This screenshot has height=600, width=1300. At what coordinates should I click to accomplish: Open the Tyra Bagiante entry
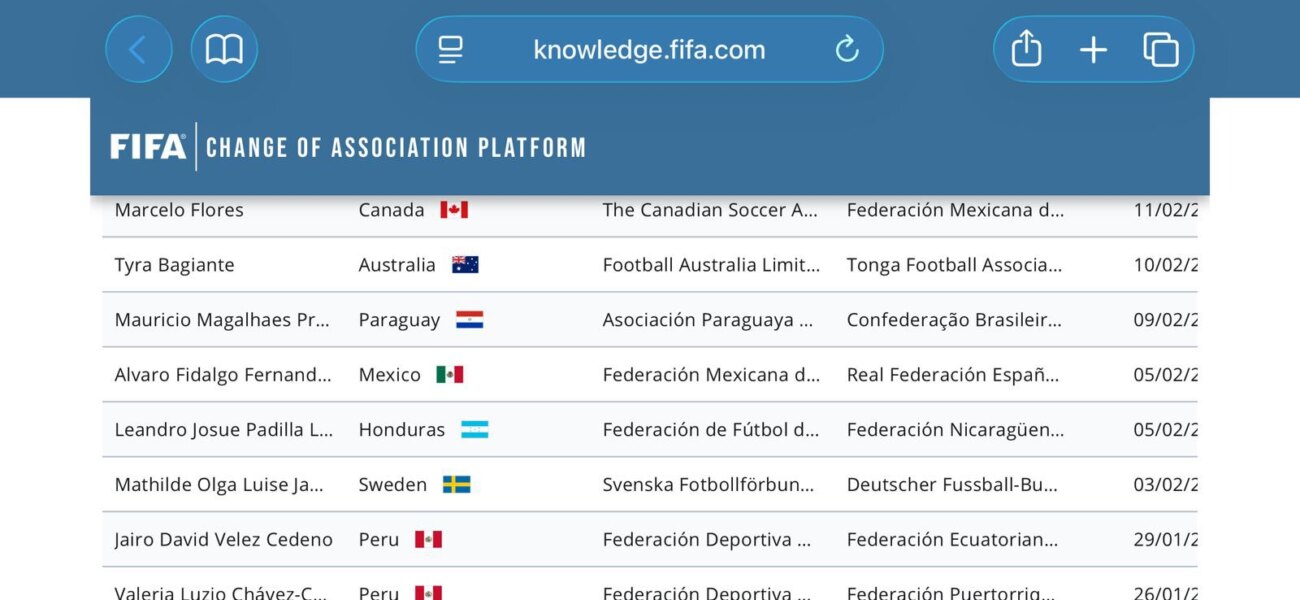175,265
